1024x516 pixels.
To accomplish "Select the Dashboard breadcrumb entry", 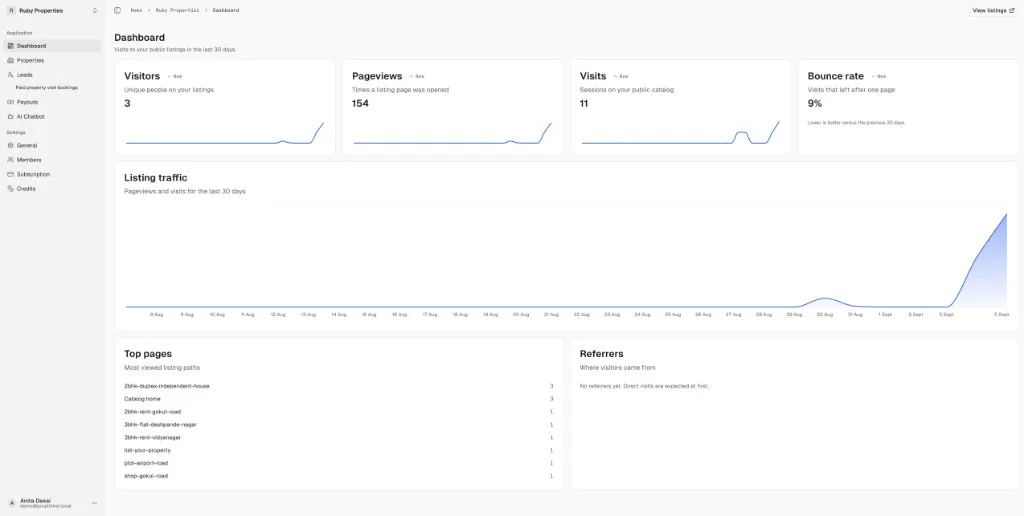I will [225, 10].
